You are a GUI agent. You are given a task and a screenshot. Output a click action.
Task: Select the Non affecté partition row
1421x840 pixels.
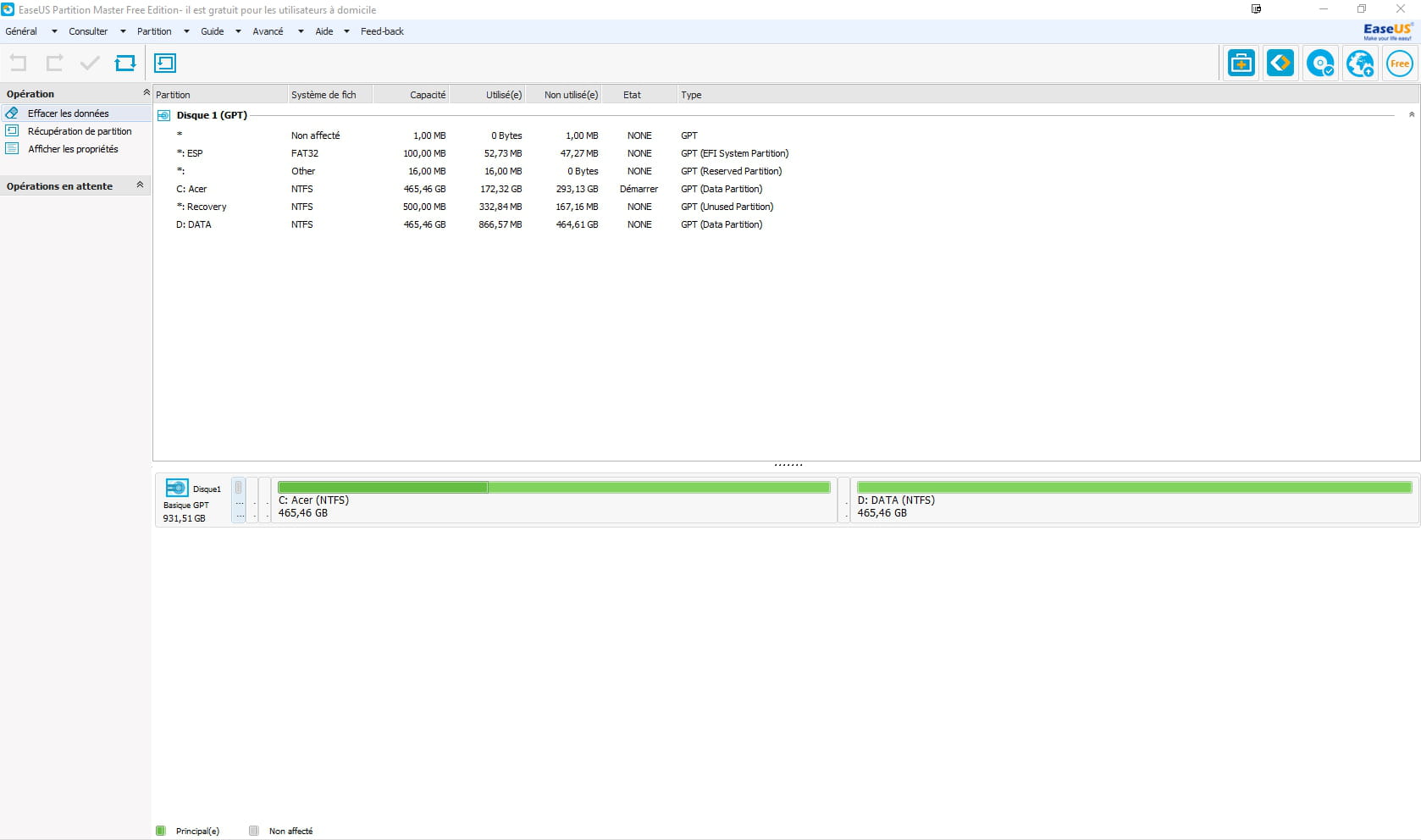point(785,135)
